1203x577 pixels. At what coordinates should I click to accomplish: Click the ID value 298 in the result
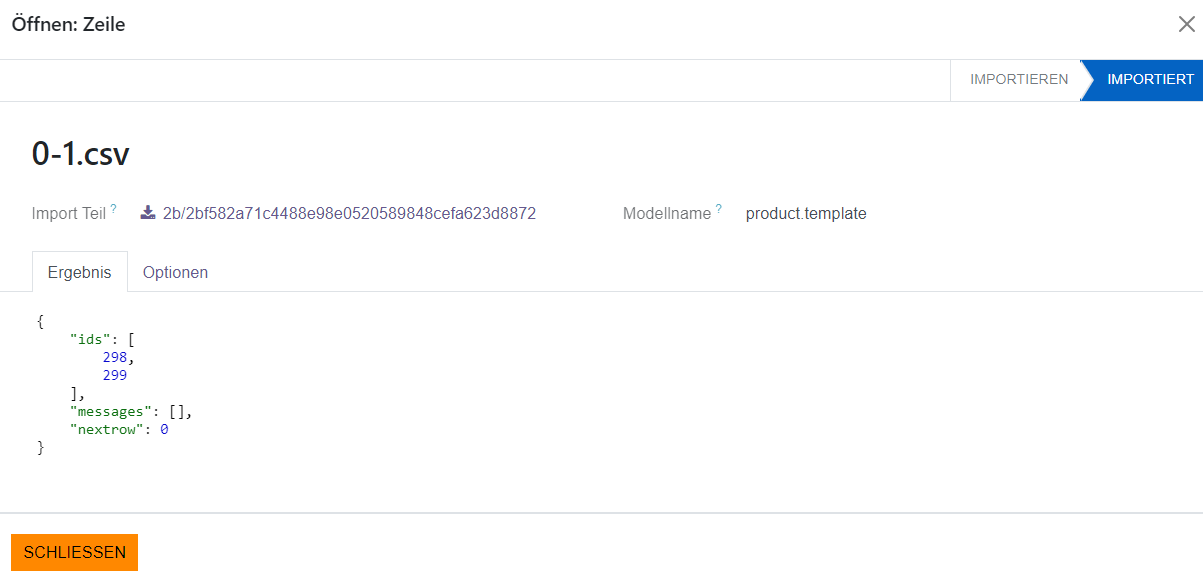point(115,357)
